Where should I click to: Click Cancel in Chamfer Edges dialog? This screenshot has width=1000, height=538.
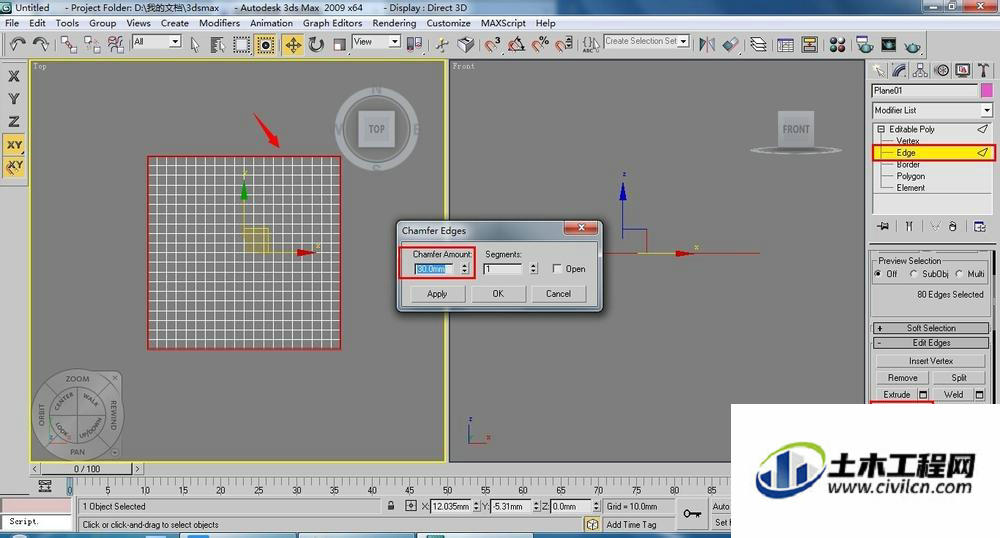(558, 294)
